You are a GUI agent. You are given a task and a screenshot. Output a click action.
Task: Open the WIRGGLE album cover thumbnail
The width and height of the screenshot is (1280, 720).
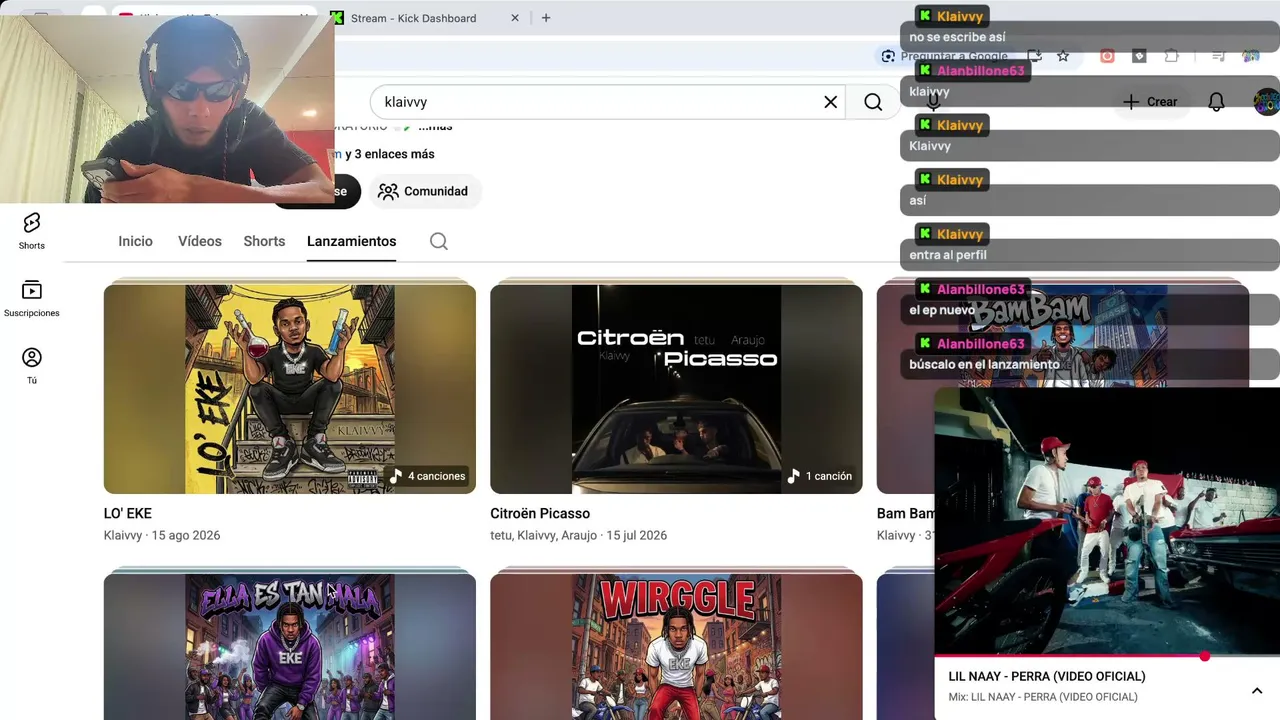[676, 647]
